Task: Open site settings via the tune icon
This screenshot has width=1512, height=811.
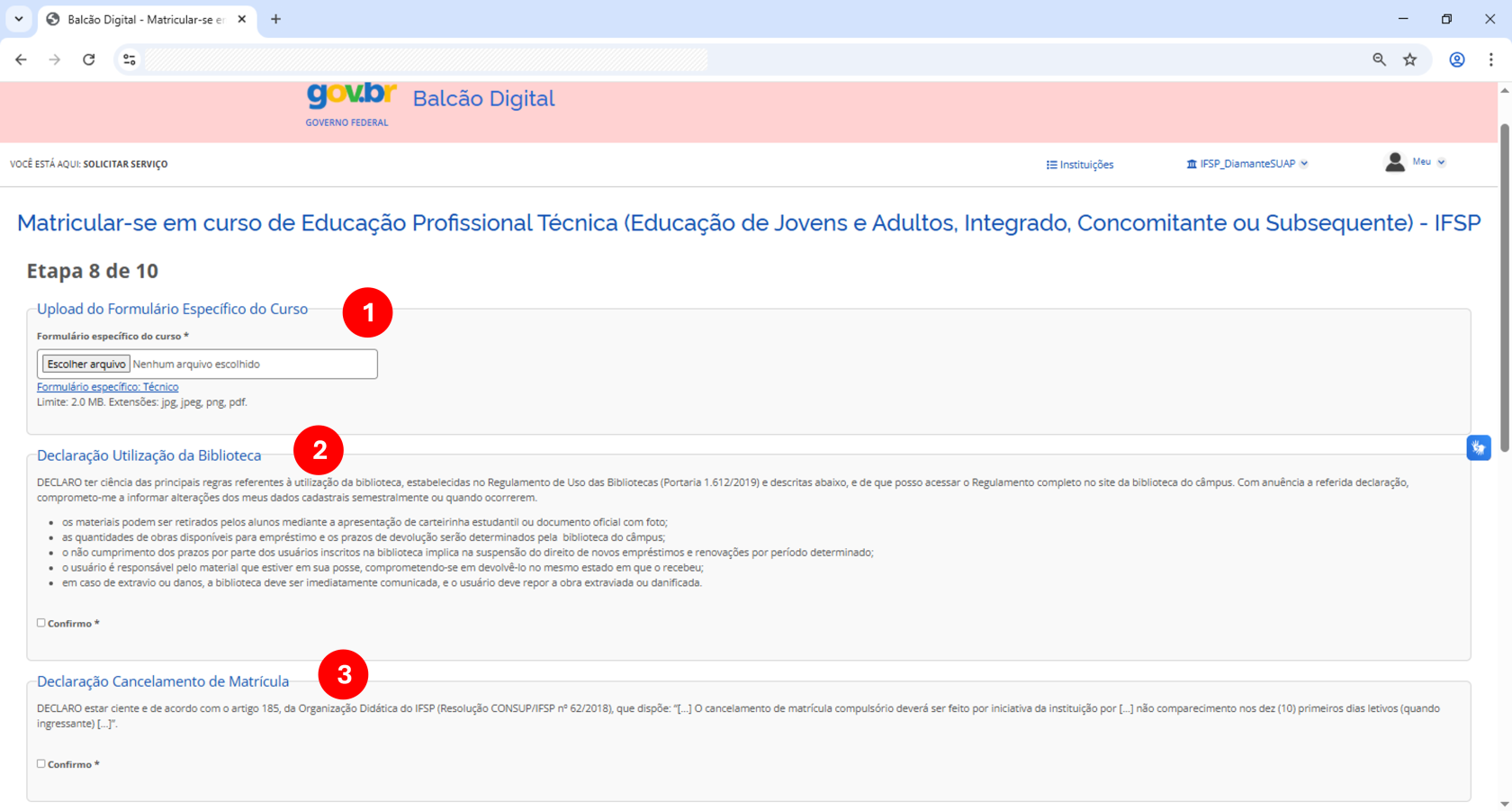Action: pos(129,59)
